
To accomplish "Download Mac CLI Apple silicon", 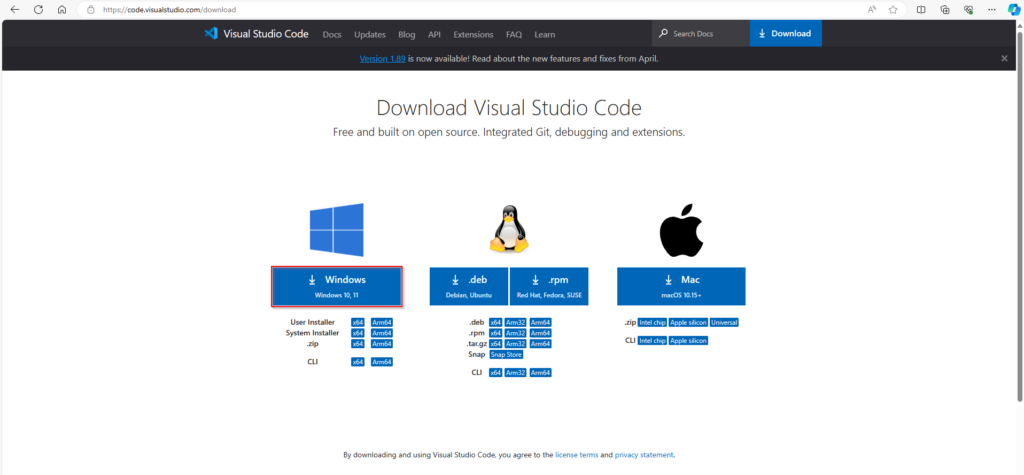I will (688, 340).
